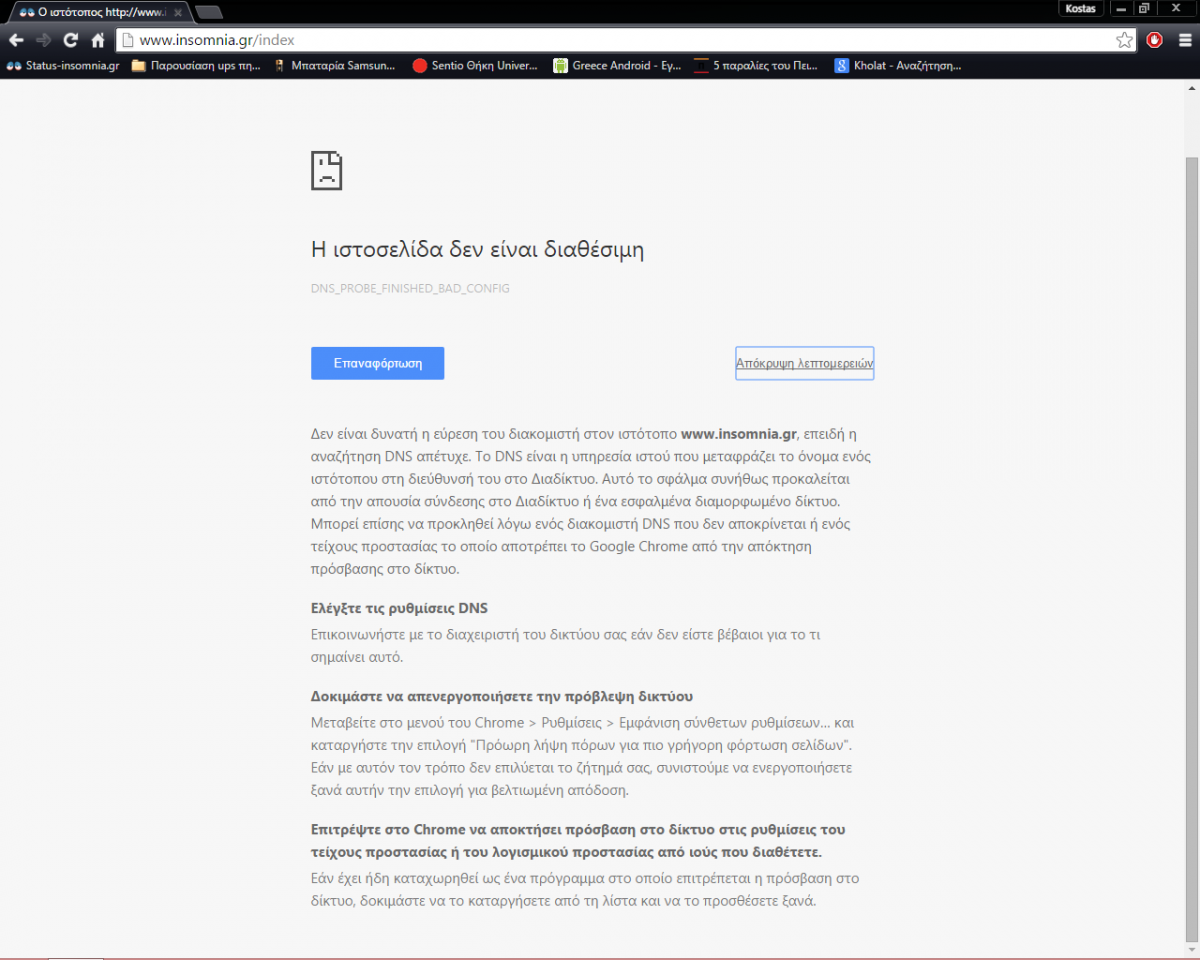Image resolution: width=1200 pixels, height=960 pixels.
Task: Open the home page via house icon
Action: pyautogui.click(x=98, y=40)
